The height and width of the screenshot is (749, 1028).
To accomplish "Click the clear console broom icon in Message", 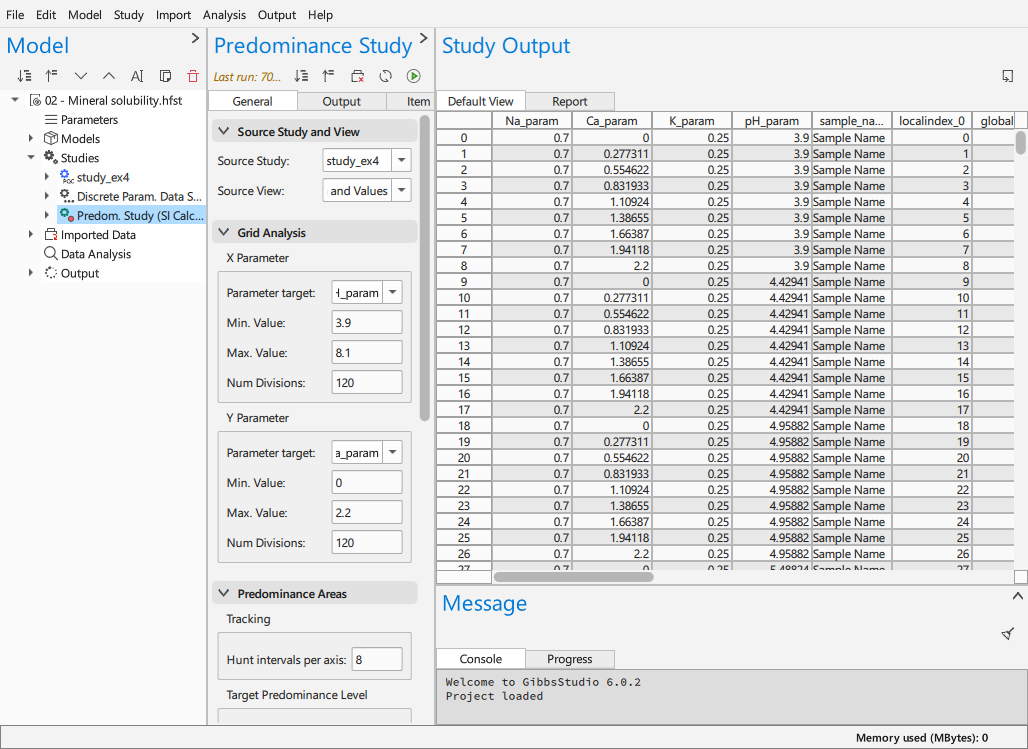I will (x=1008, y=633).
